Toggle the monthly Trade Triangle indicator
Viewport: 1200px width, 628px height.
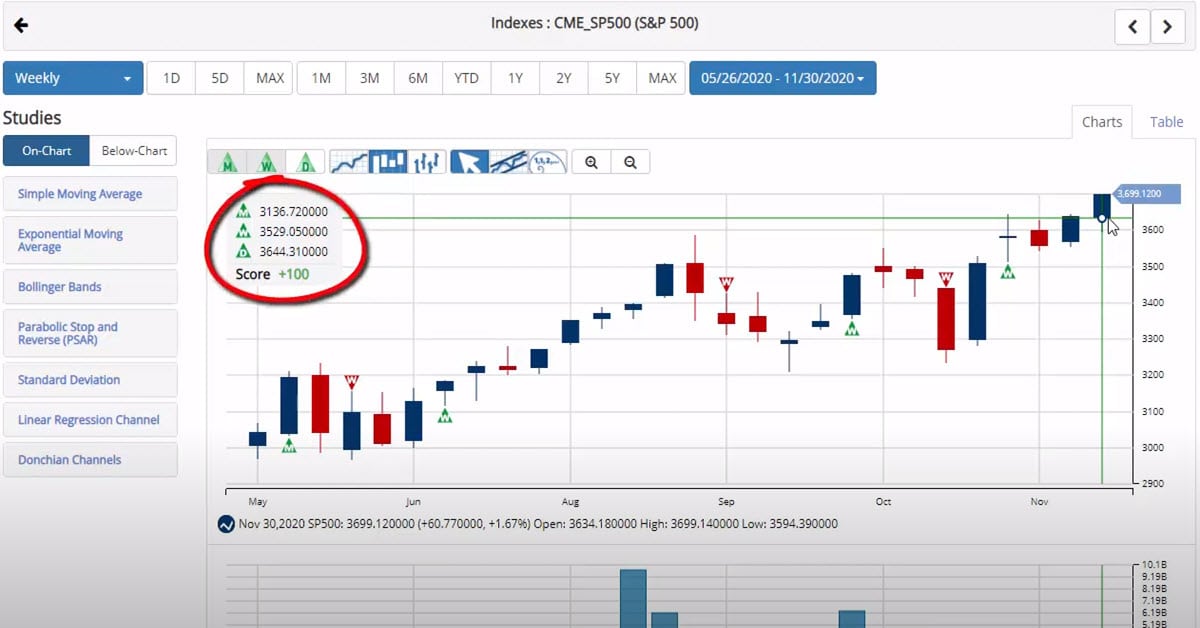click(228, 162)
